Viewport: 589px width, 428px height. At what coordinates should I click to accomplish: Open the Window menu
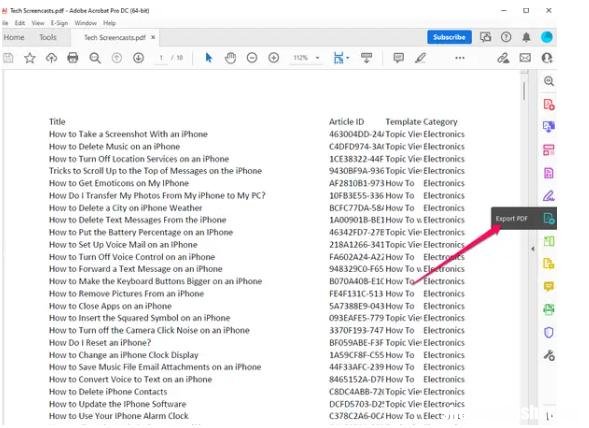coord(85,23)
